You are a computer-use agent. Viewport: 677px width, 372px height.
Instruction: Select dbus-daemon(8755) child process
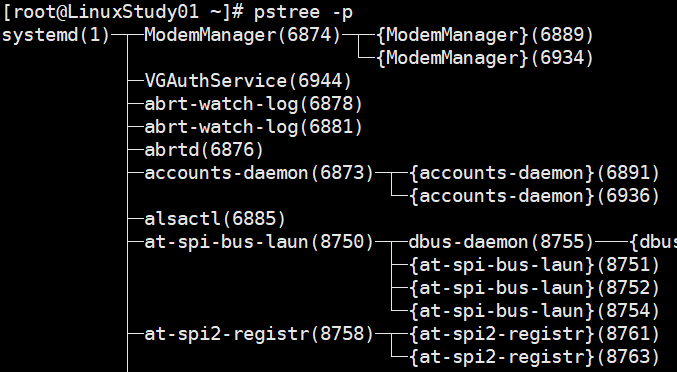502,242
